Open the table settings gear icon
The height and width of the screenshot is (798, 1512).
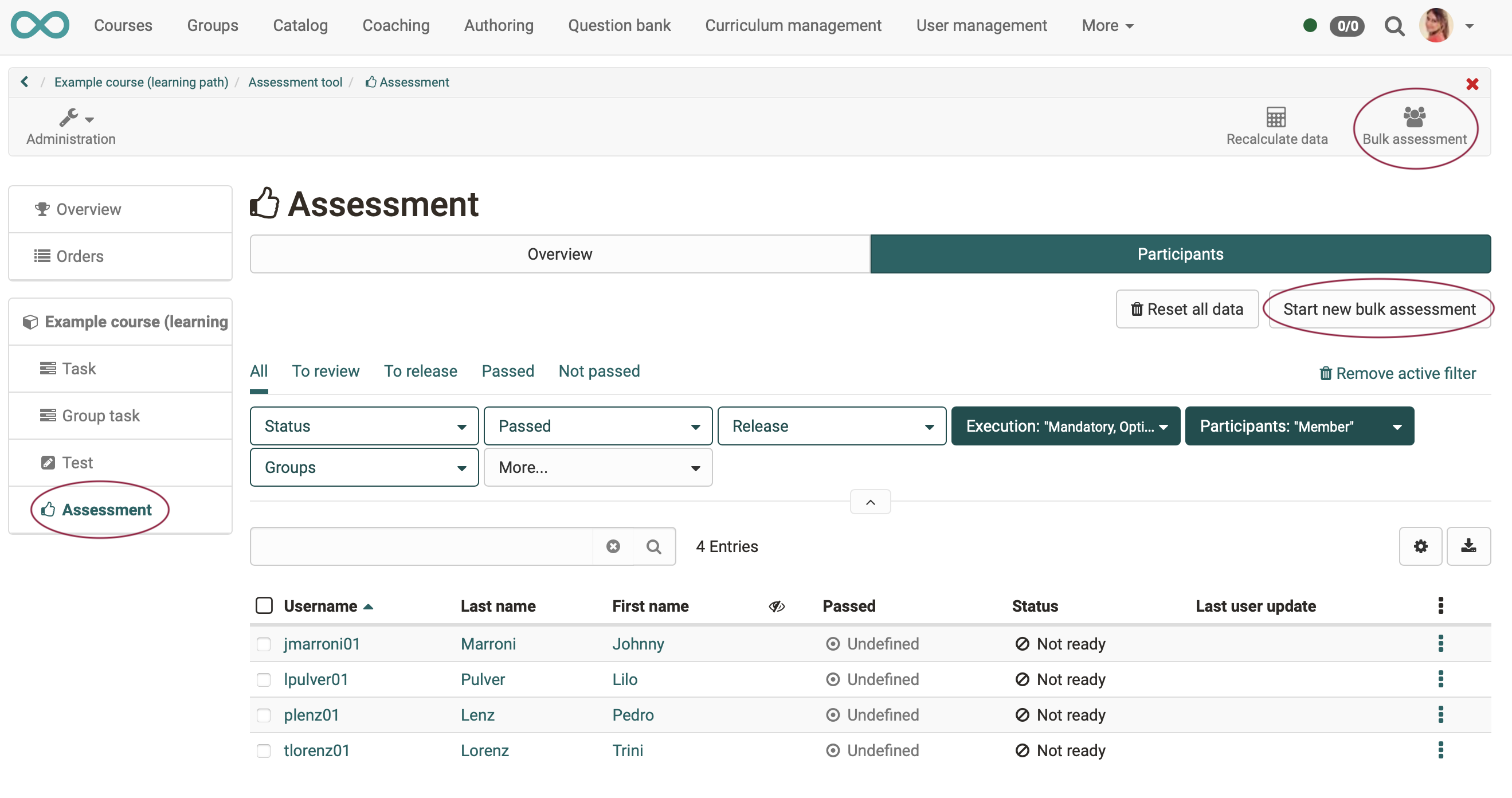(x=1420, y=546)
